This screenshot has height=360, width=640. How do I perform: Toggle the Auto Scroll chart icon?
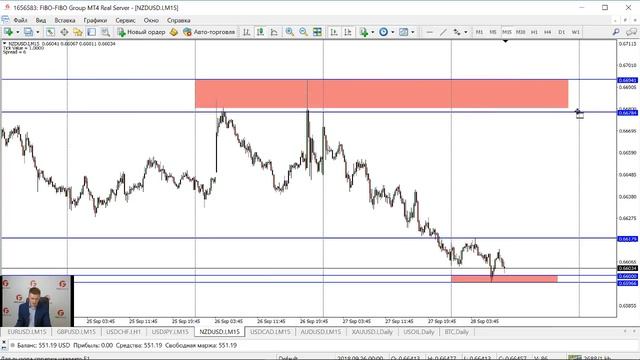(334, 32)
